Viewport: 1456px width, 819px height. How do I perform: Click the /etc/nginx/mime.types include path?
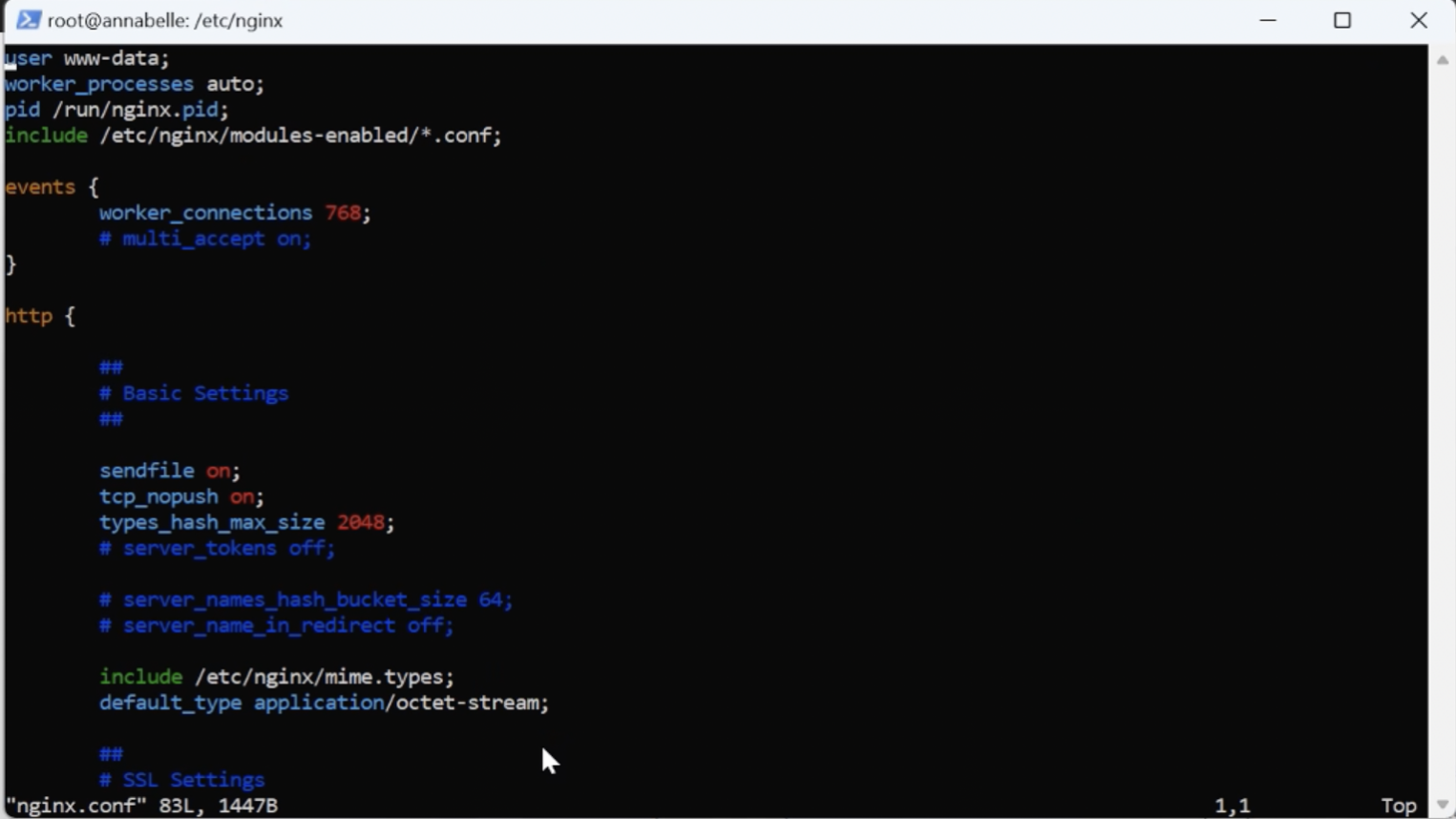coord(324,677)
